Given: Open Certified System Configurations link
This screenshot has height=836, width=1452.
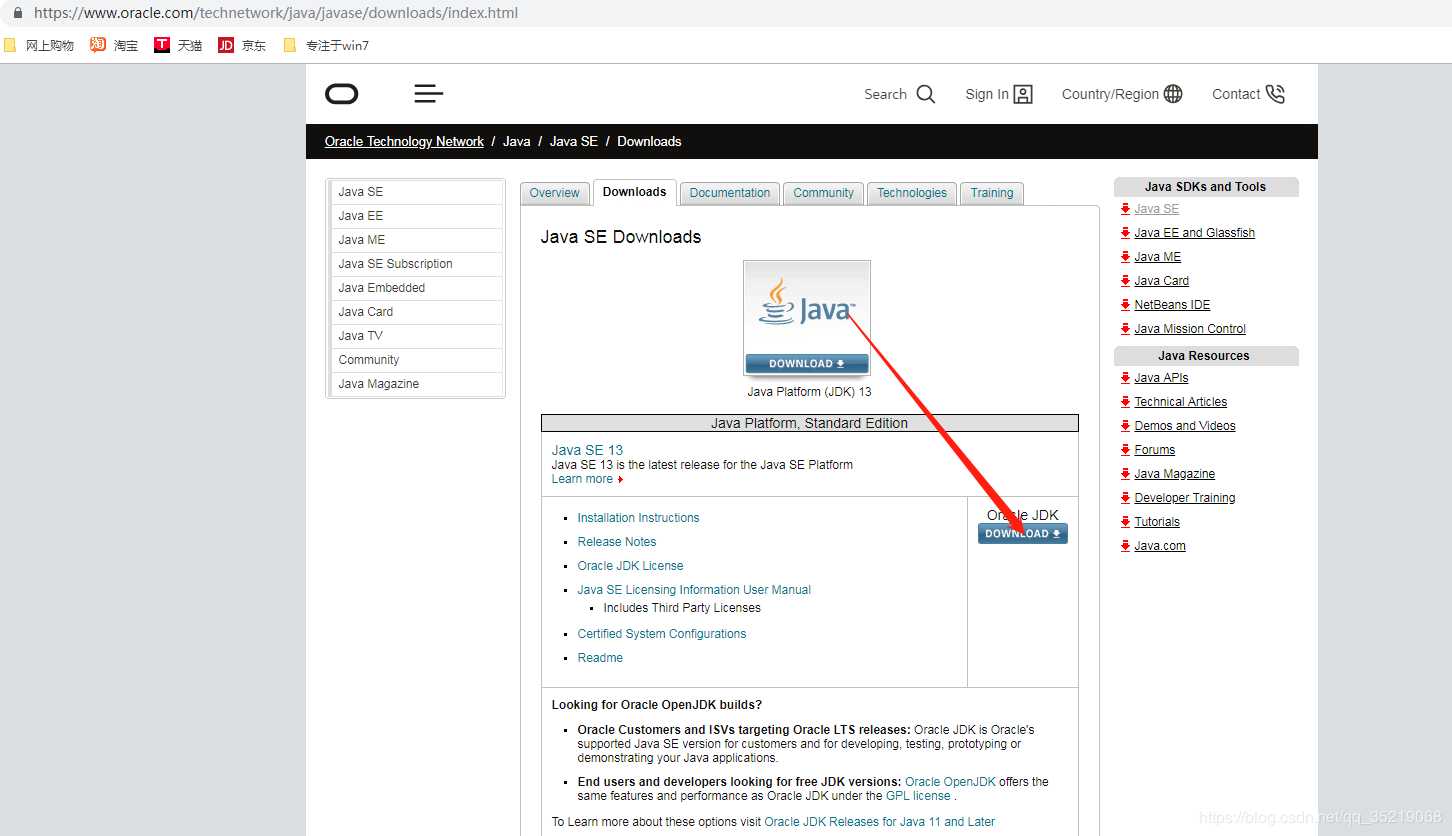Looking at the screenshot, I should click(x=662, y=634).
